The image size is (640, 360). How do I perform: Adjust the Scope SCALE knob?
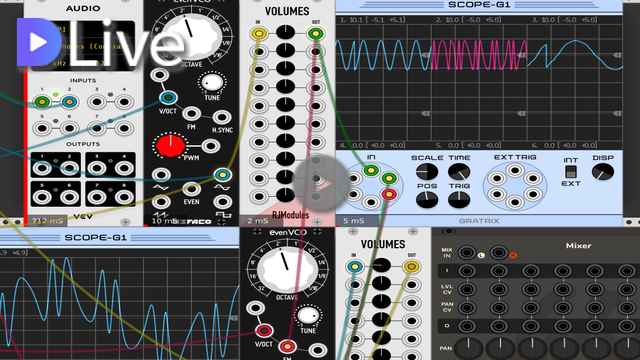[427, 172]
